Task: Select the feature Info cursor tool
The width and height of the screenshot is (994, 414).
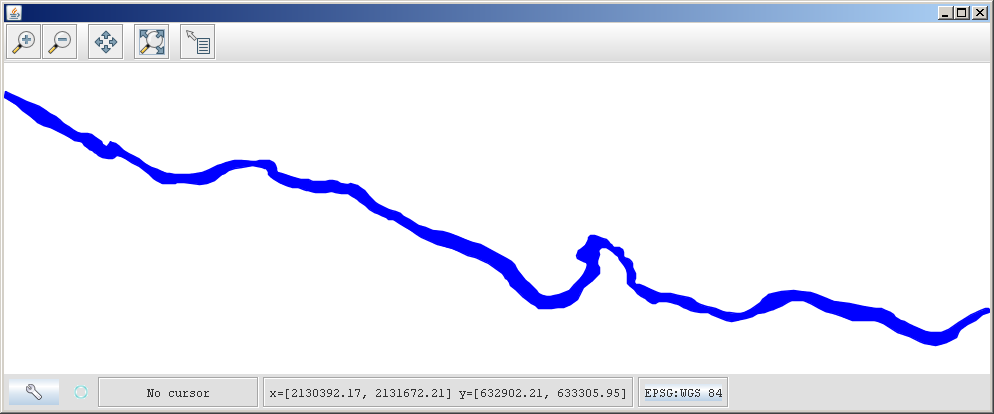Action: pyautogui.click(x=197, y=42)
